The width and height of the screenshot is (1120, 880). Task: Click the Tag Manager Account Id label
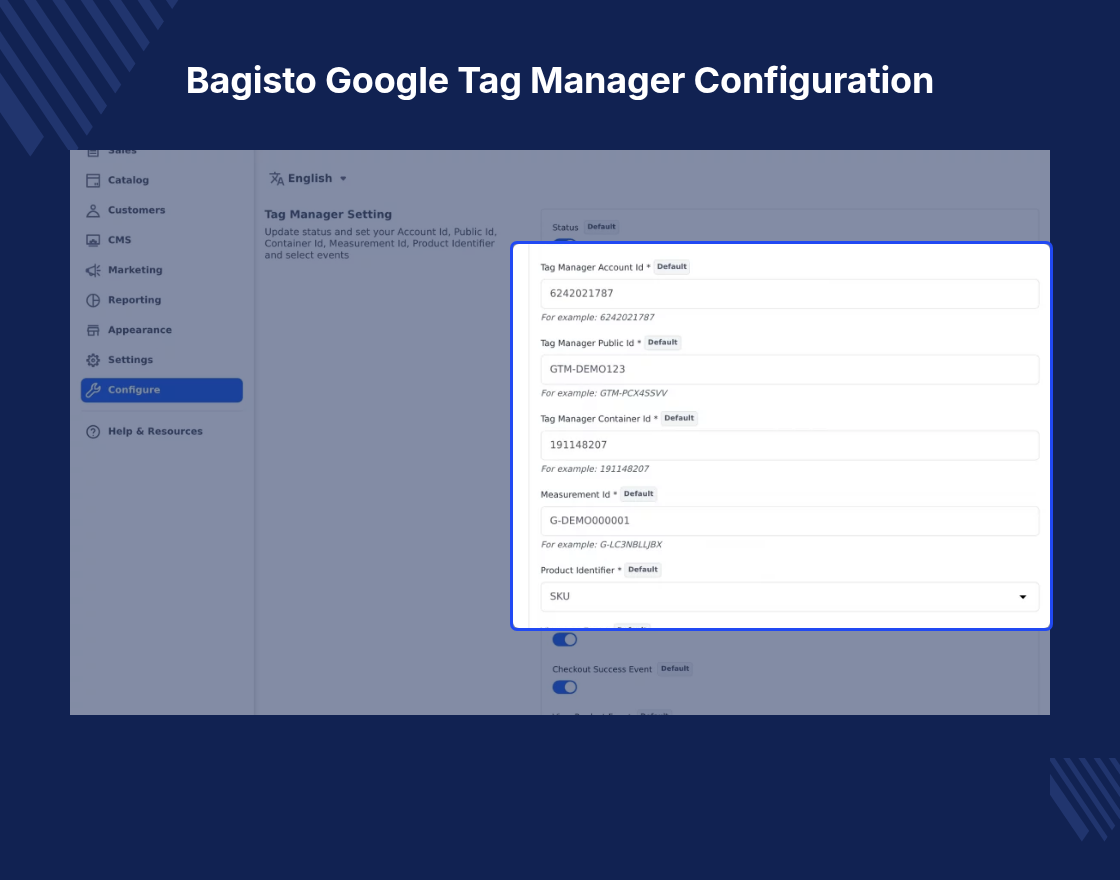pos(595,268)
